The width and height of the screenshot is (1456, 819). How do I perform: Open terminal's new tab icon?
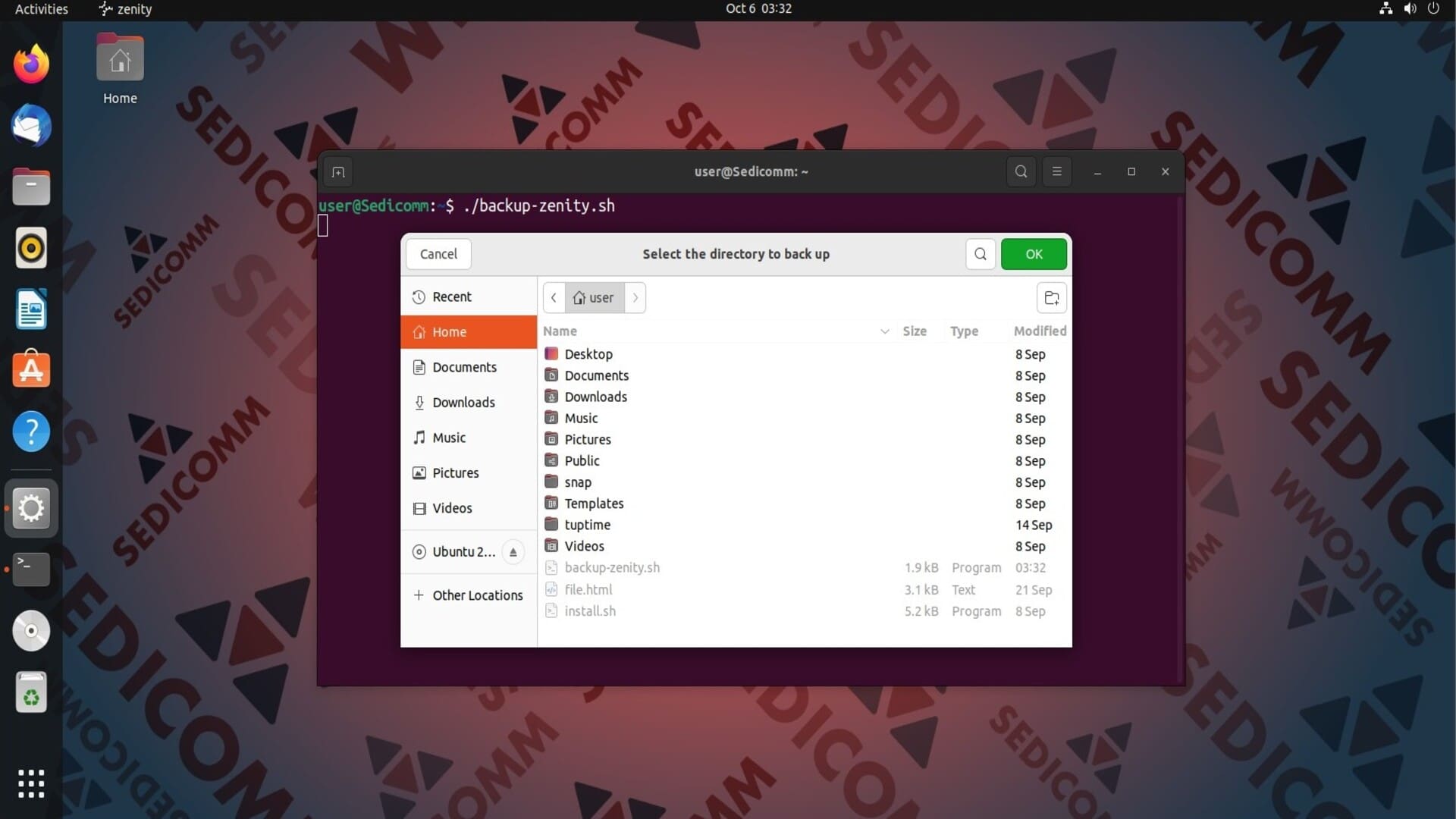pyautogui.click(x=338, y=172)
